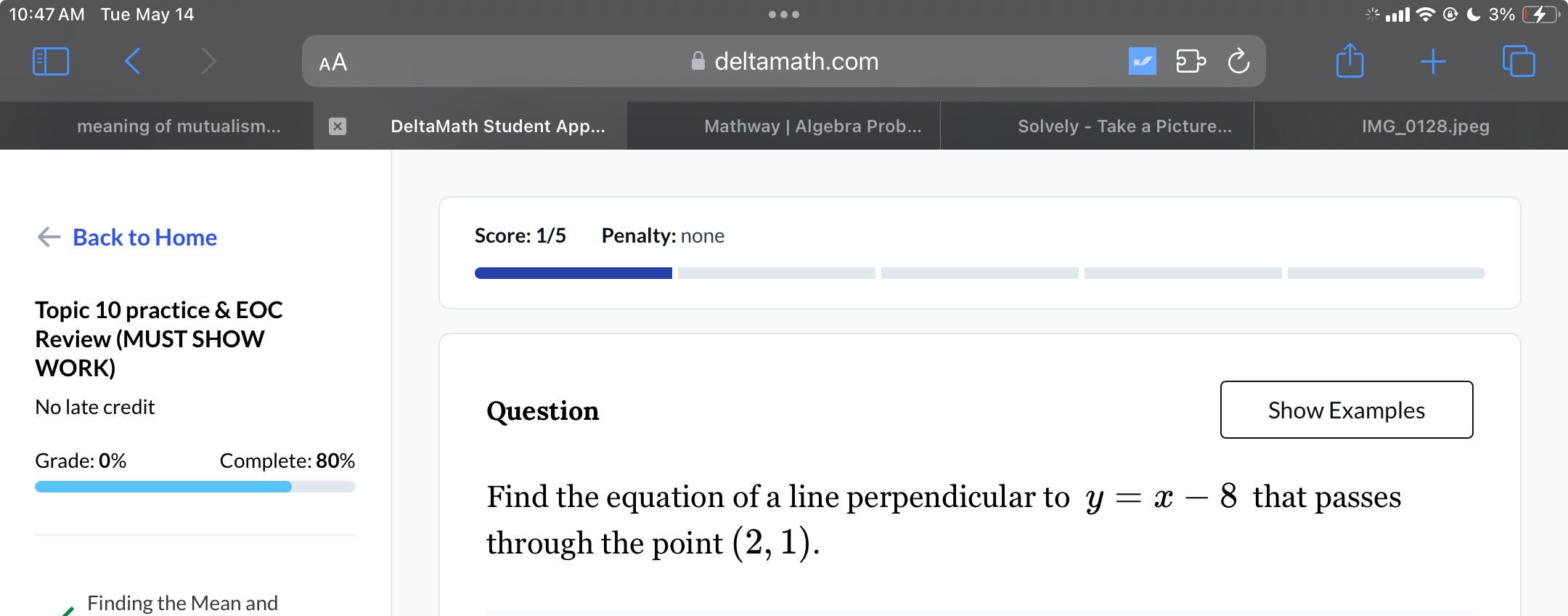Navigate back to the previous page
The width and height of the screenshot is (1568, 616).
[132, 61]
